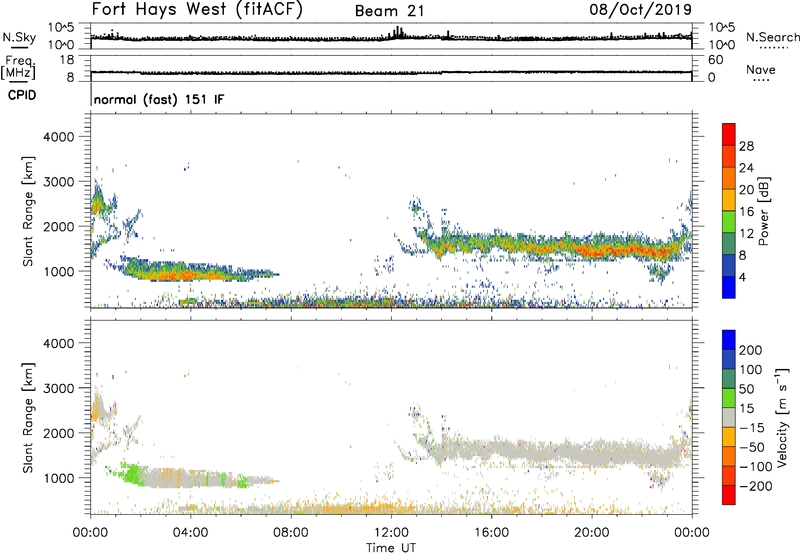Click the '12:00' time axis tick label
800x554 pixels.
click(391, 533)
